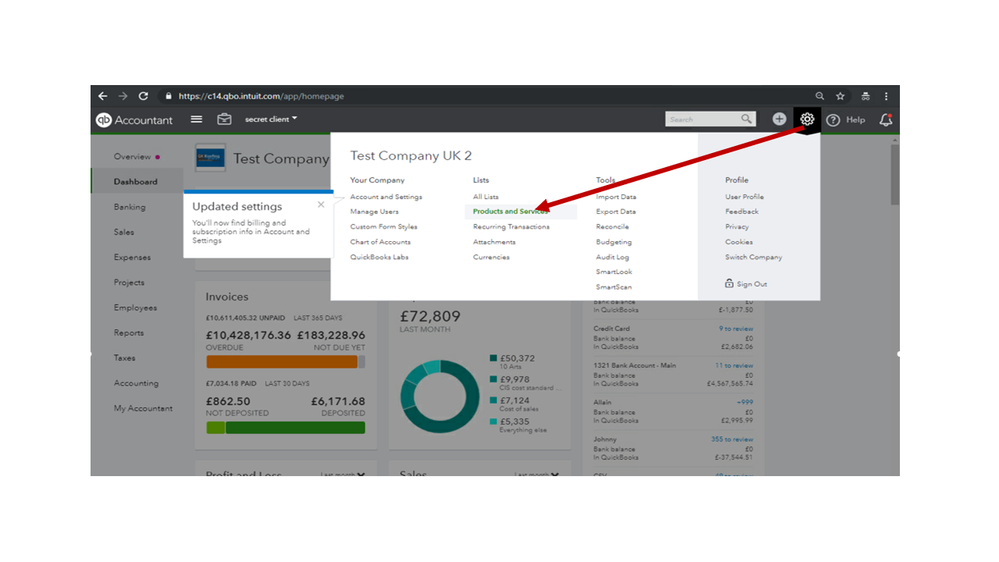This screenshot has height=562, width=999.
Task: Choose Export Data under Tools
Action: [x=616, y=212]
